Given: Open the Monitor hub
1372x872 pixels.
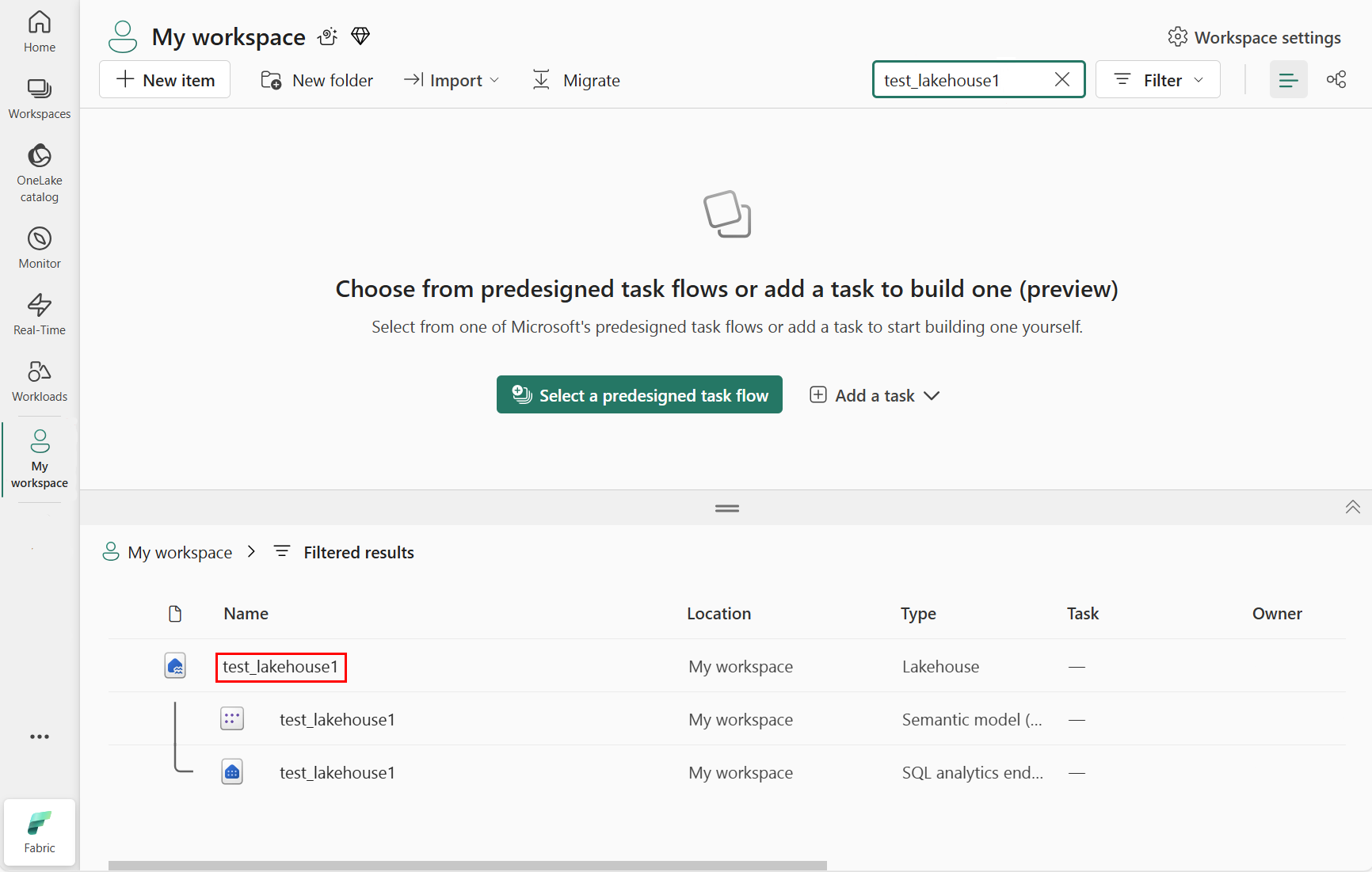Looking at the screenshot, I should 40,247.
